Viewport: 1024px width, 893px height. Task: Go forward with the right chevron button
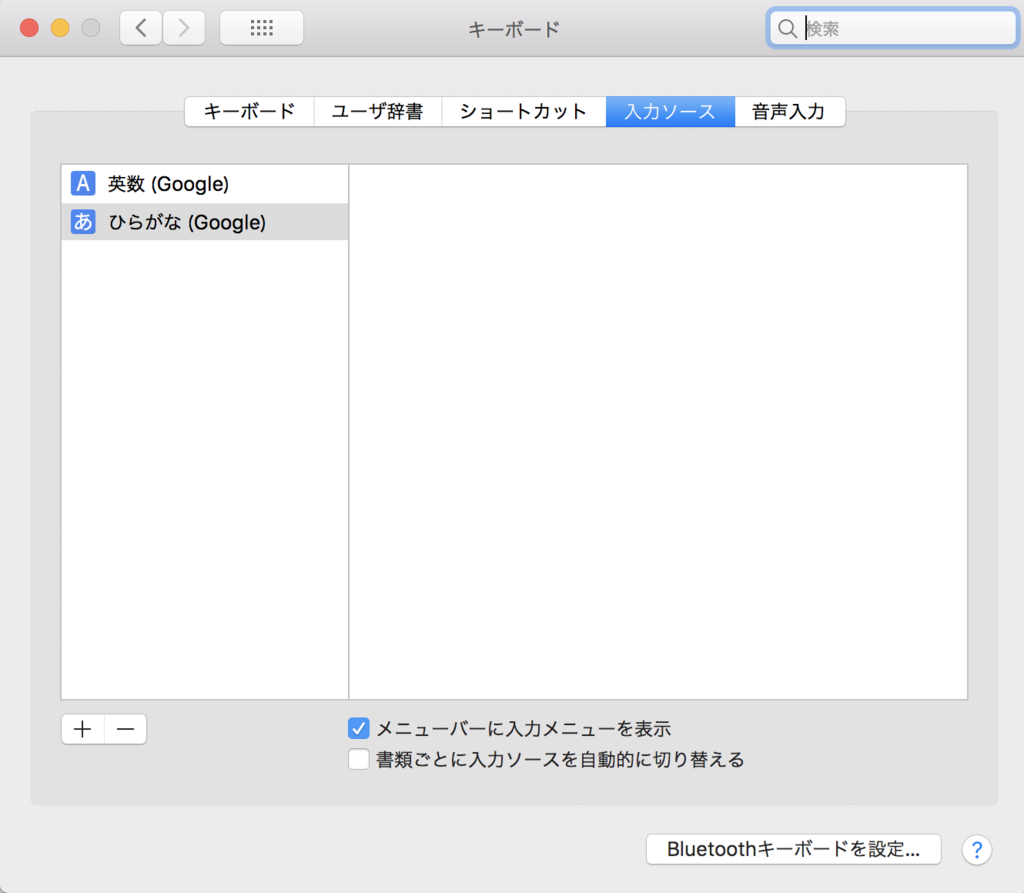[x=184, y=28]
